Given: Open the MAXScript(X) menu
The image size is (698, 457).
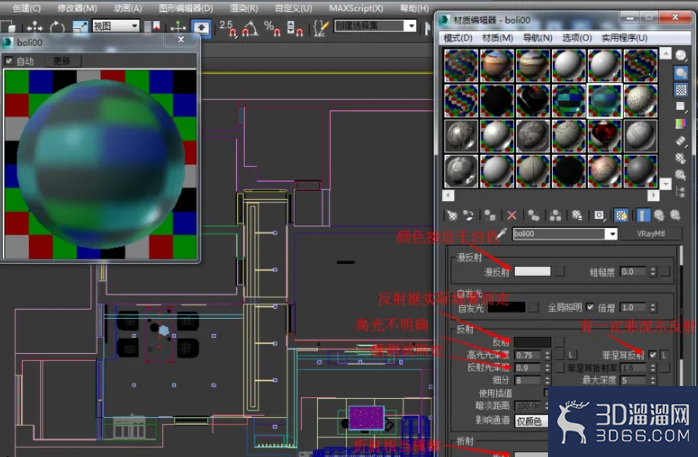Looking at the screenshot, I should pyautogui.click(x=356, y=8).
